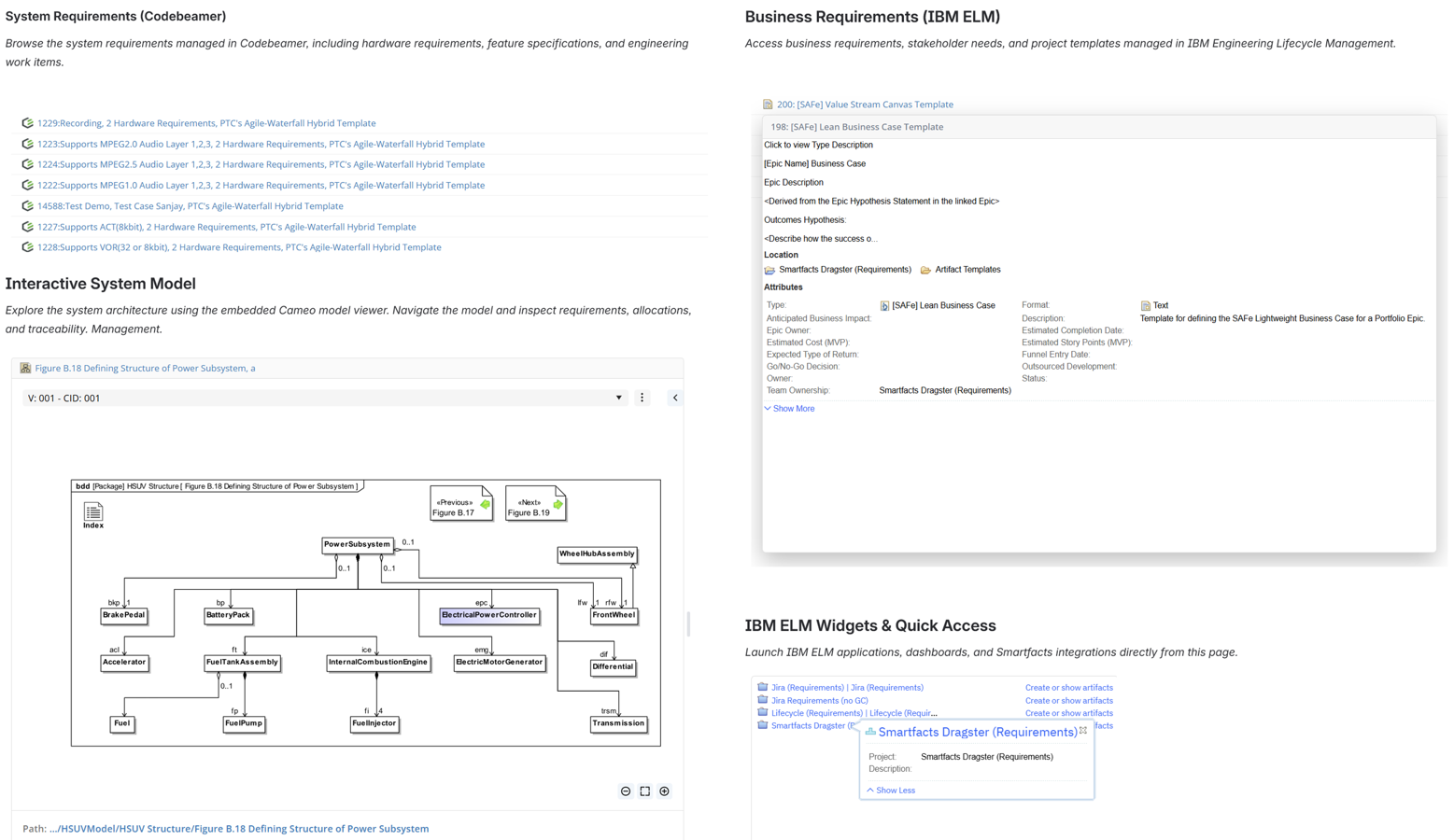
Task: Expand Show More in Lean Business Case preview
Action: pos(789,409)
